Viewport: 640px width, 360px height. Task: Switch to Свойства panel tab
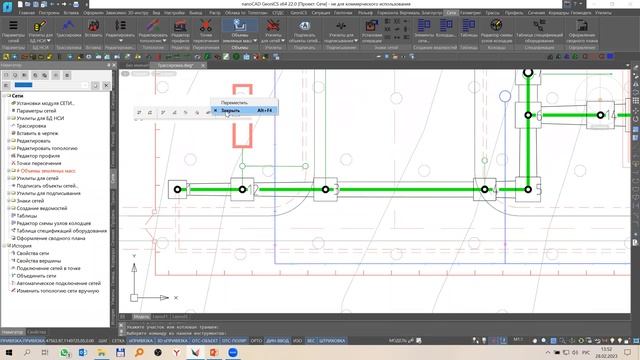coord(36,332)
